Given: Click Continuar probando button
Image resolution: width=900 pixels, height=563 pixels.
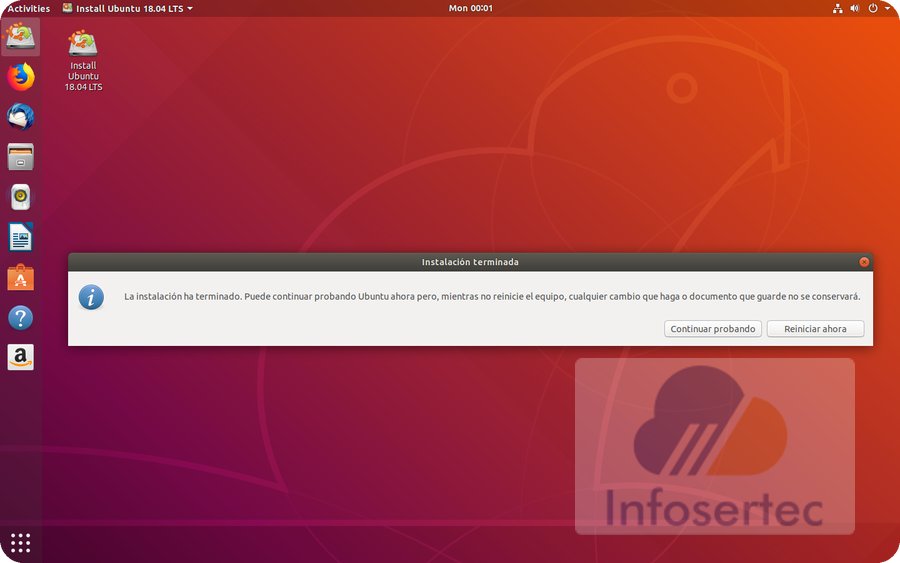Looking at the screenshot, I should (713, 329).
